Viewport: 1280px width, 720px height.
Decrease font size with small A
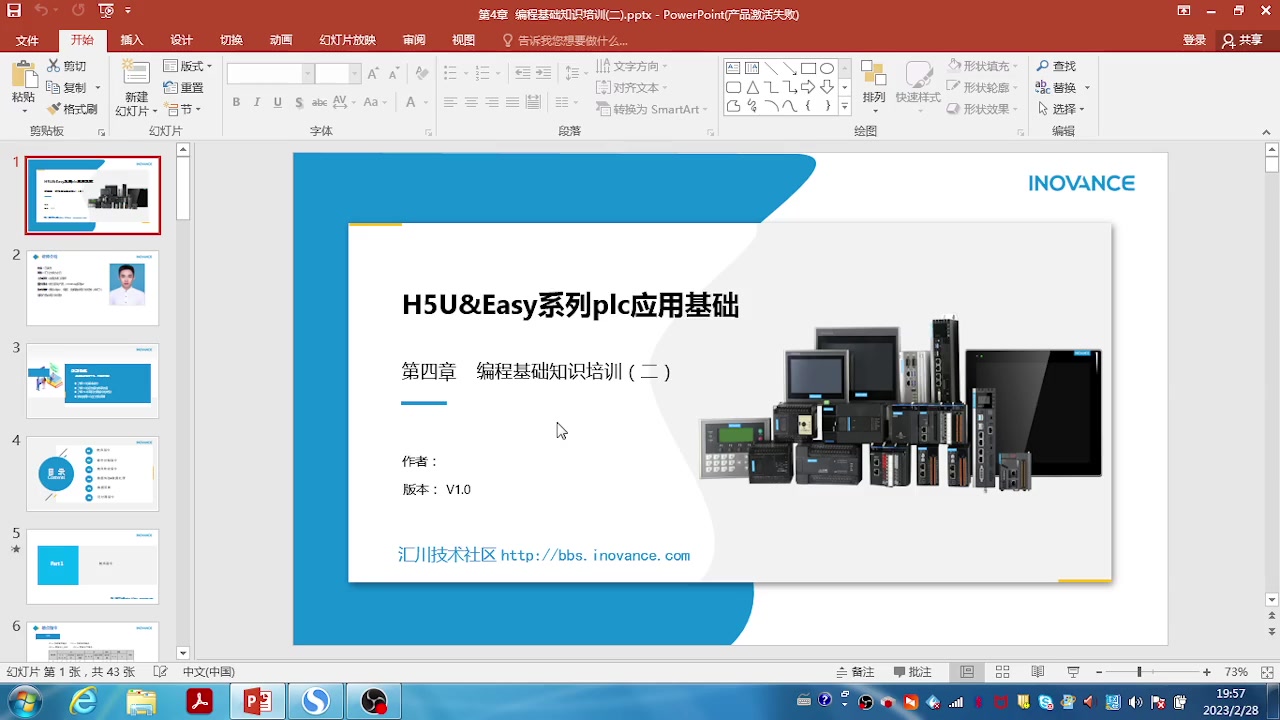tap(393, 73)
